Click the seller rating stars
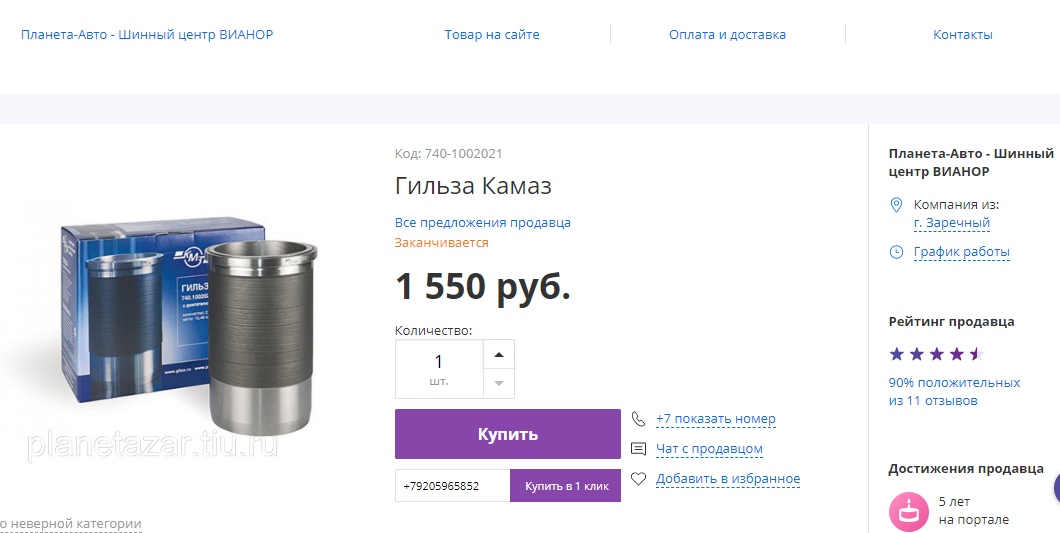The height and width of the screenshot is (533, 1060). click(x=936, y=354)
